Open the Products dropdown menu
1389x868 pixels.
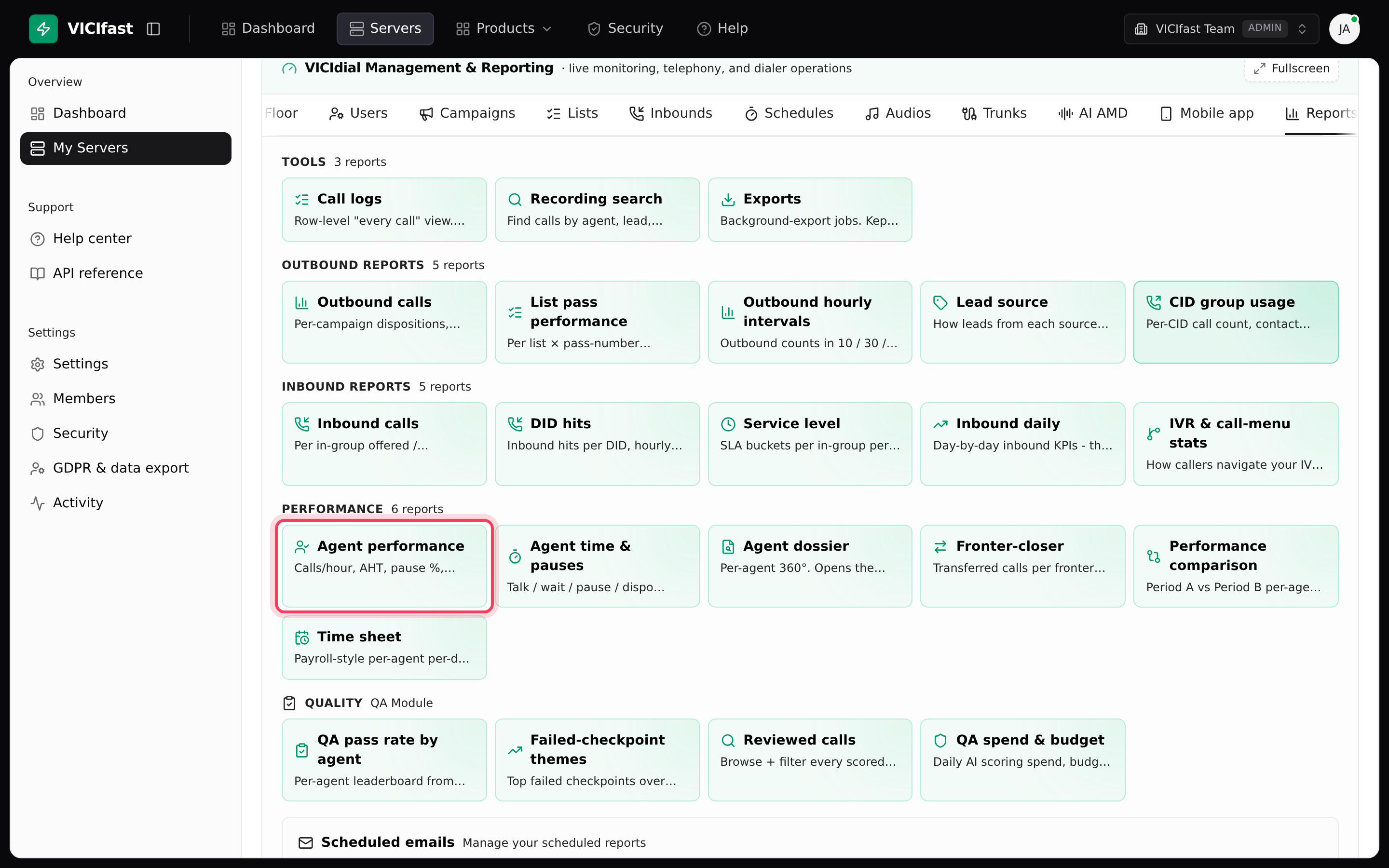coord(504,29)
